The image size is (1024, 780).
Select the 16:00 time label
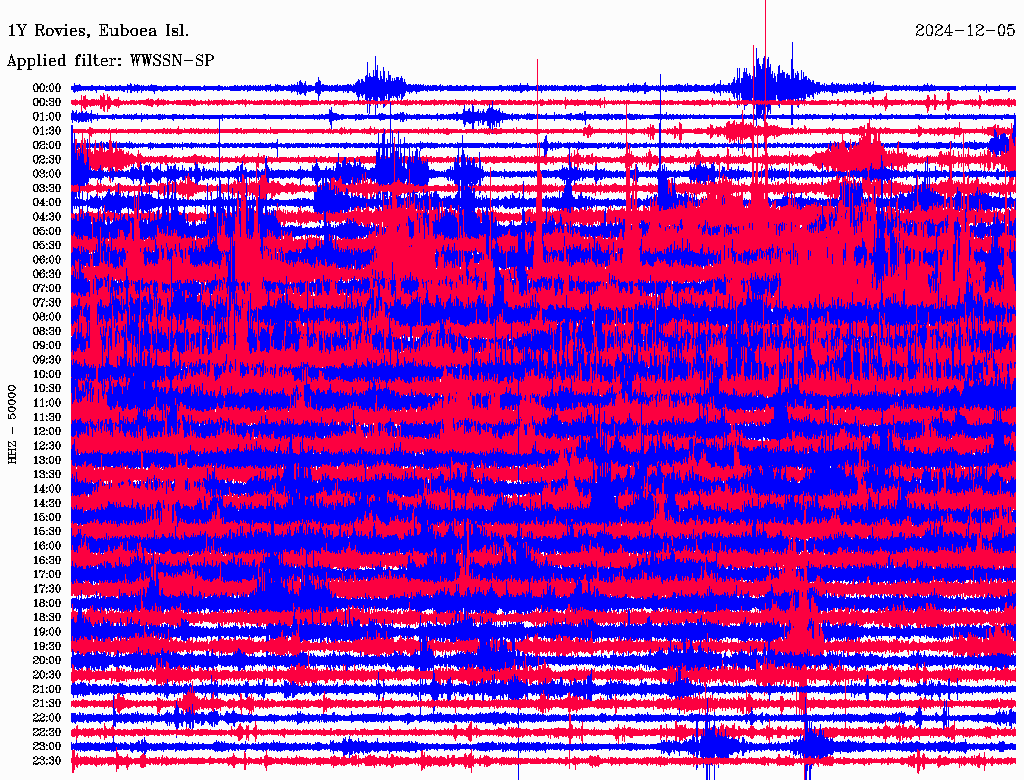pos(47,545)
